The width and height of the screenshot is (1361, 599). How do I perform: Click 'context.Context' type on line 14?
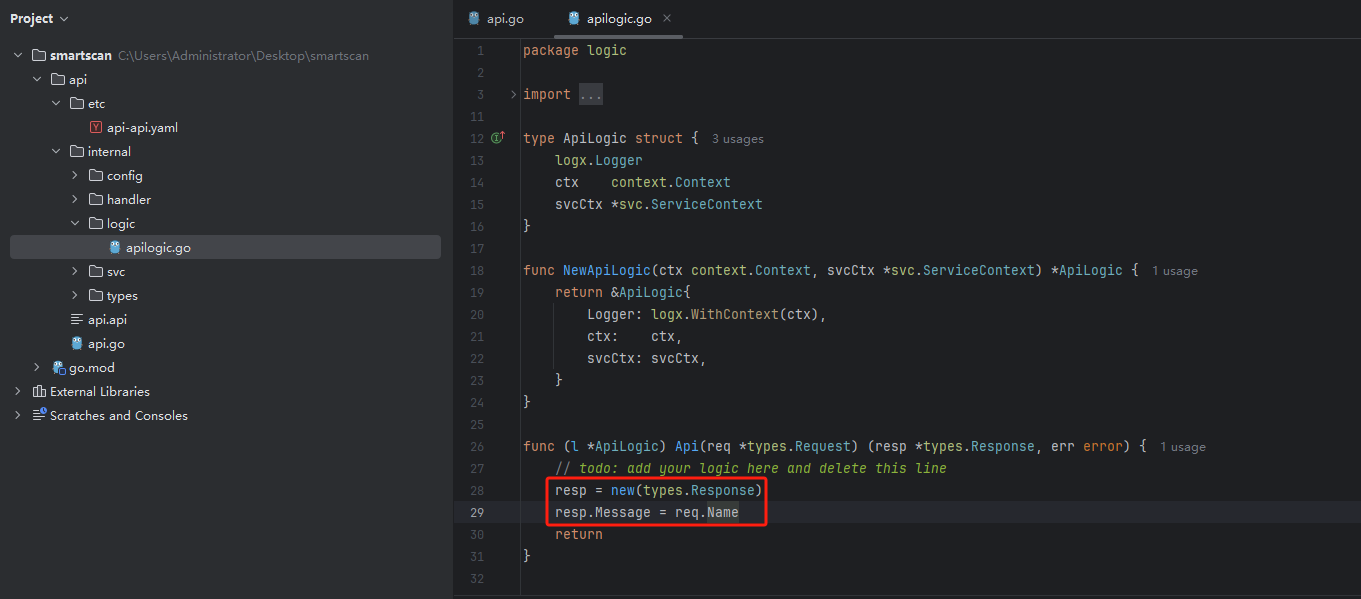point(671,183)
